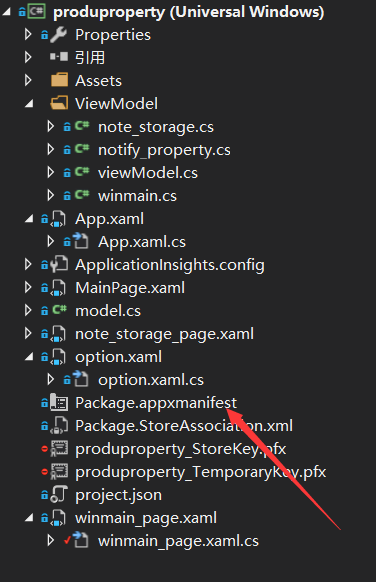Screen dimensions: 376x582
Task: Click the XAML icon of winmain_page.xaml
Action: 58,518
